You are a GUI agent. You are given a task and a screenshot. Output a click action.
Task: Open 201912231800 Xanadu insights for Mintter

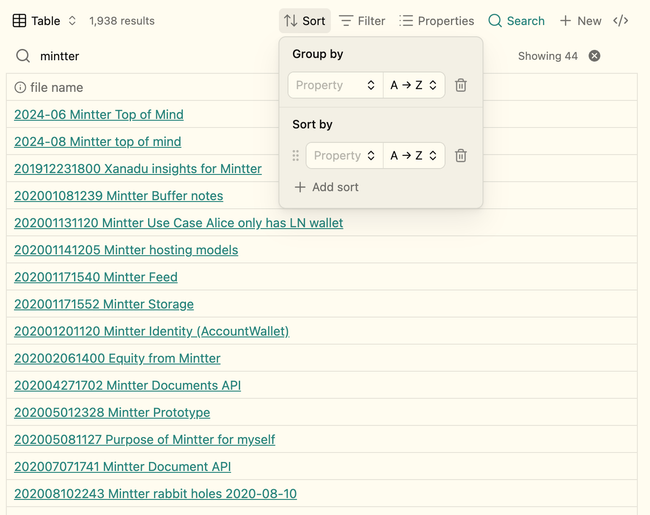[x=138, y=169]
